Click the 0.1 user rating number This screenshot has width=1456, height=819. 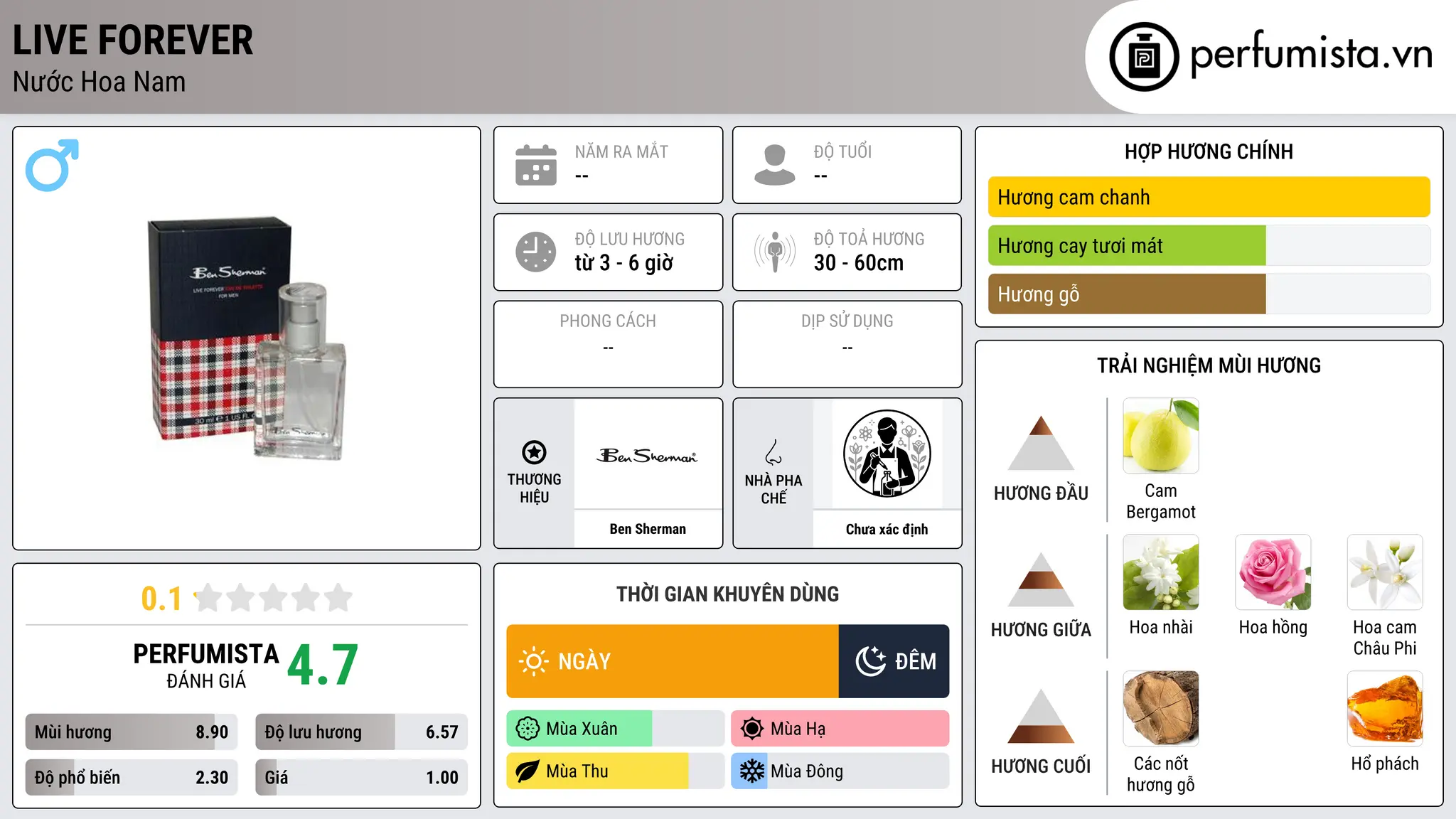[161, 599]
